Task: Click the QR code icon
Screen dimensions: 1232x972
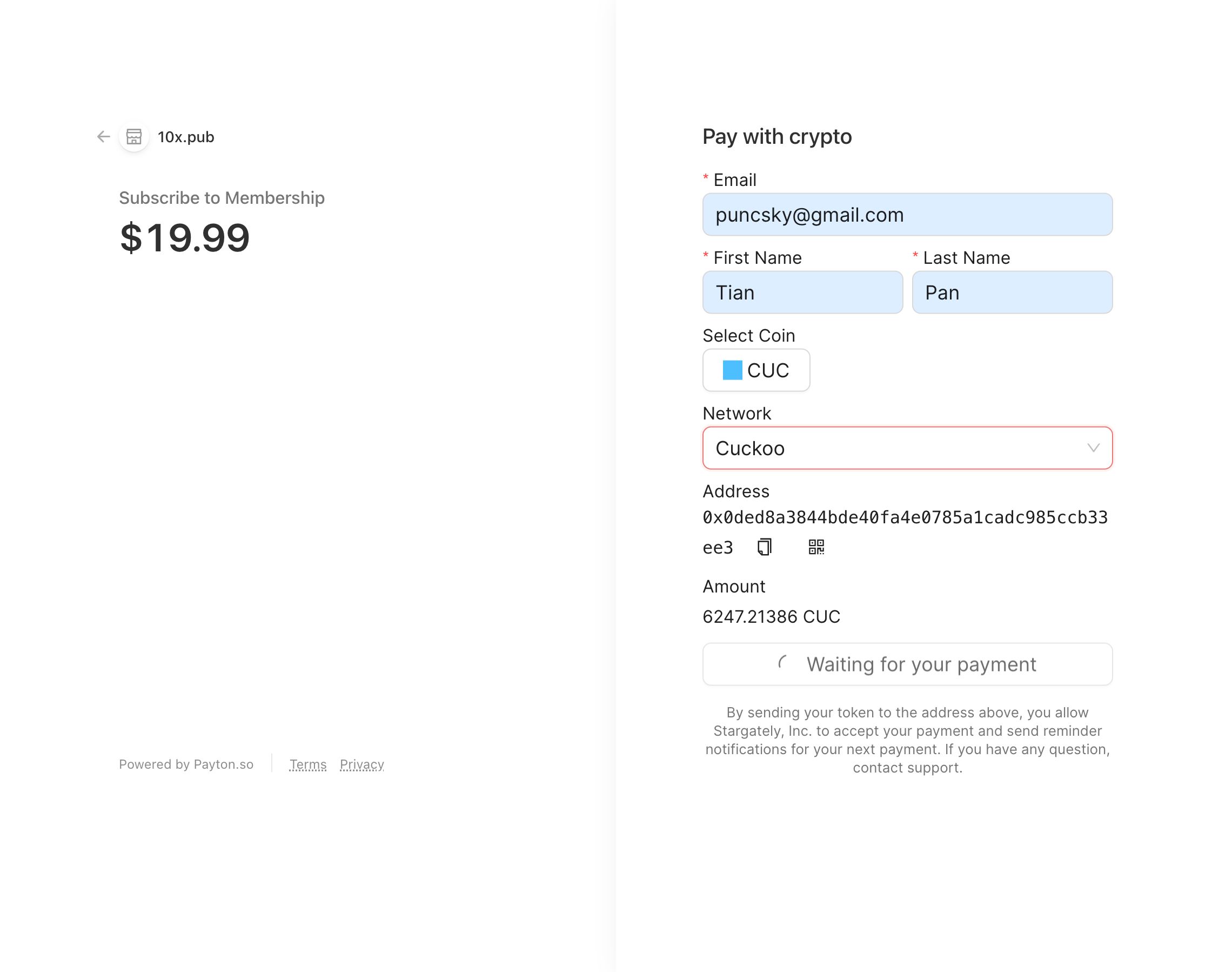Action: (x=815, y=547)
